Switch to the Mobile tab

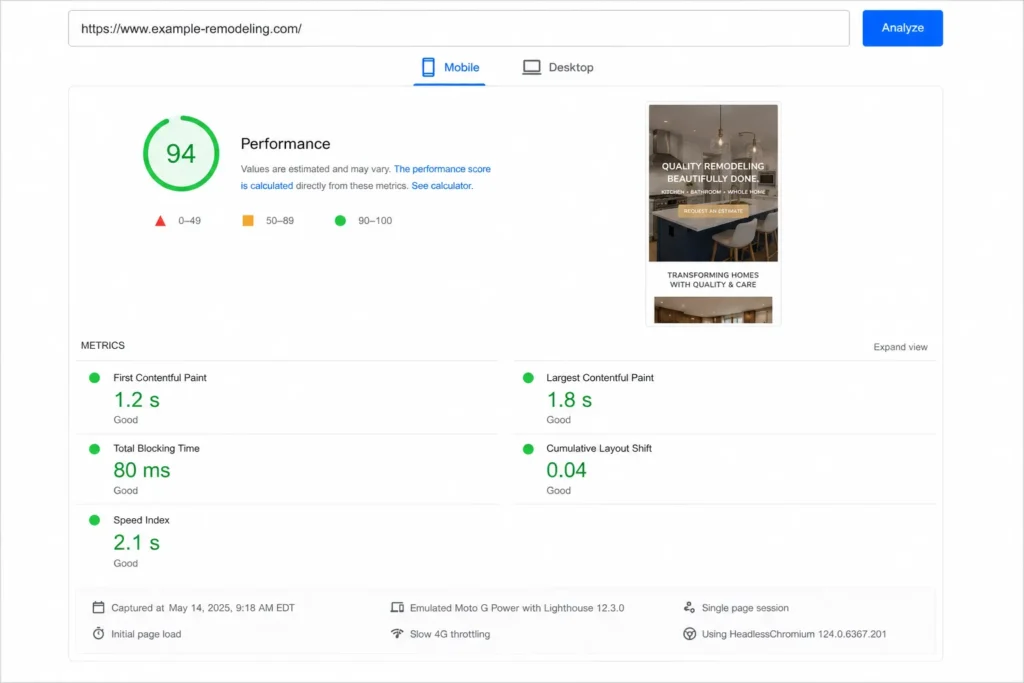coord(449,67)
